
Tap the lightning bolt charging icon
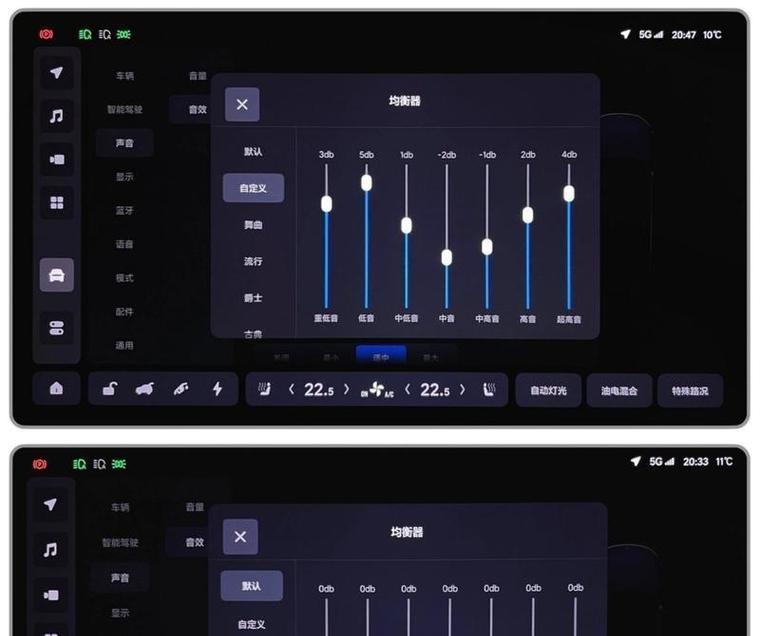coord(217,388)
